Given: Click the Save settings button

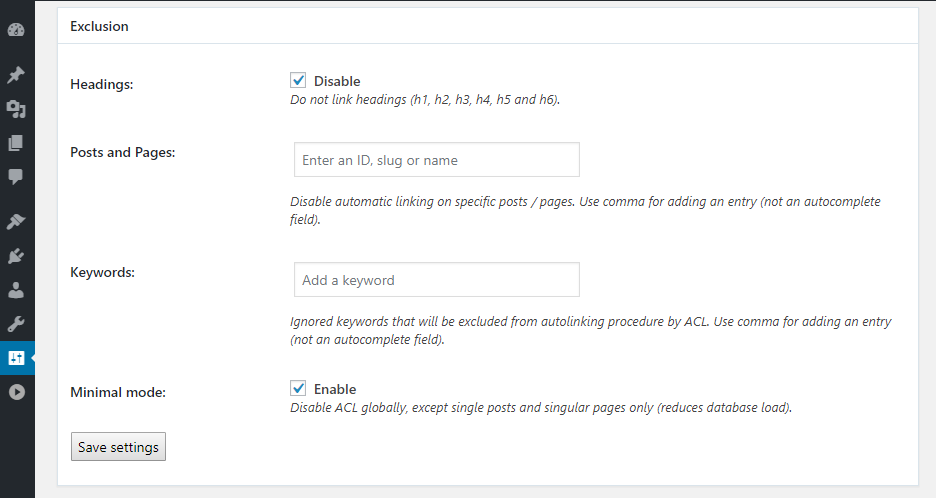Looking at the screenshot, I should click(118, 447).
